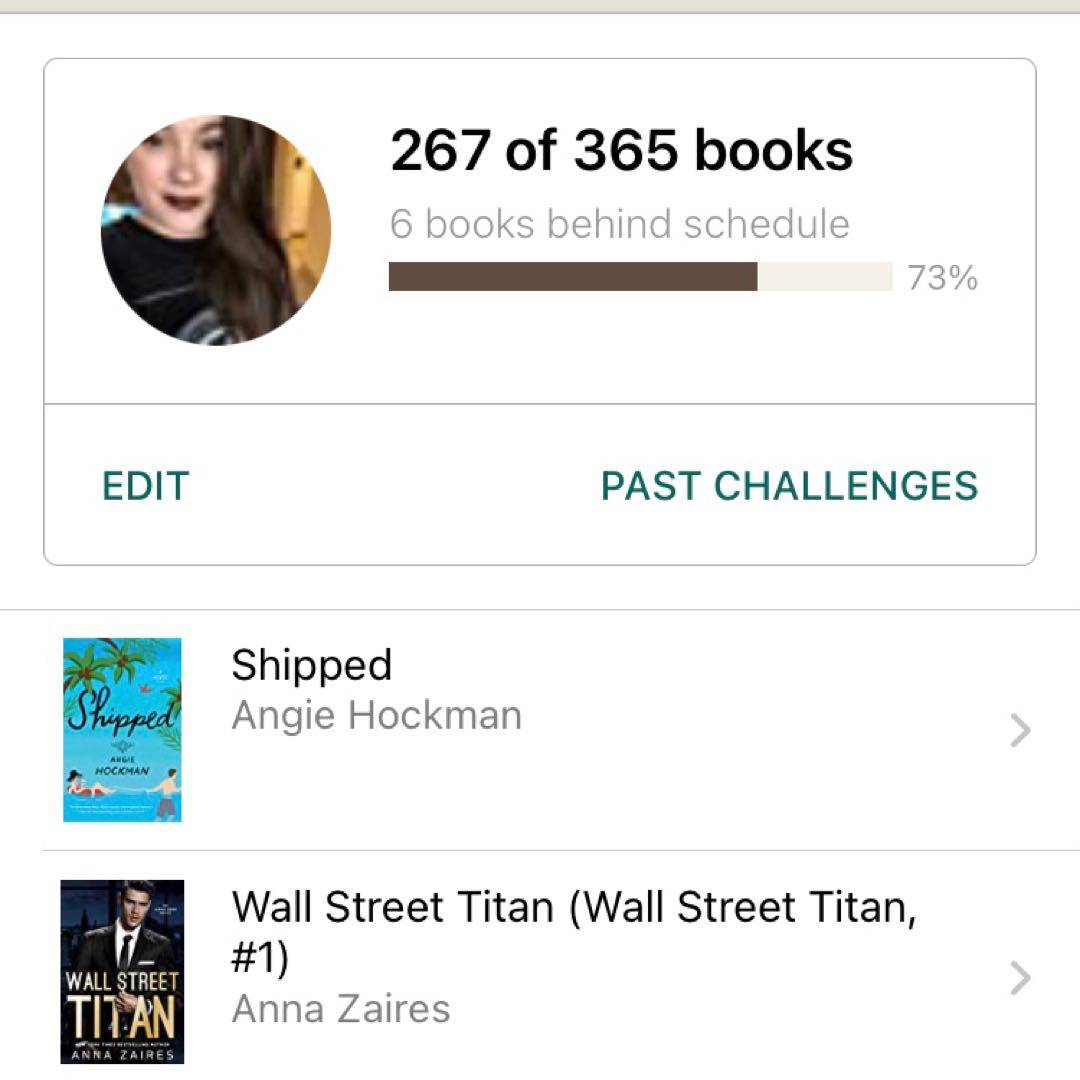Click the filled brown portion of progress bar
Screen dimensions: 1080x1080
(x=572, y=276)
